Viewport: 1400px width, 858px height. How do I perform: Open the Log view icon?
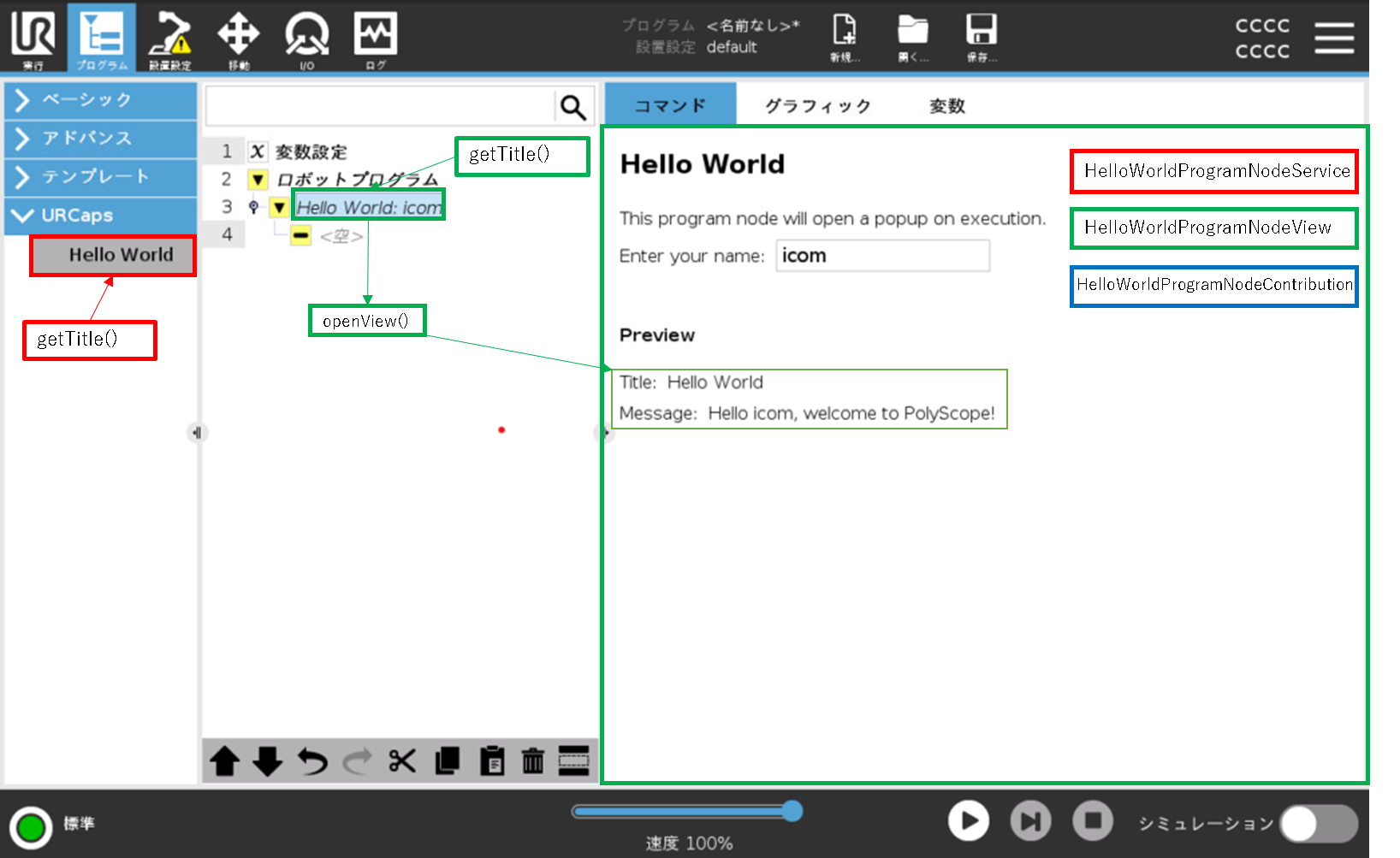coord(375,38)
